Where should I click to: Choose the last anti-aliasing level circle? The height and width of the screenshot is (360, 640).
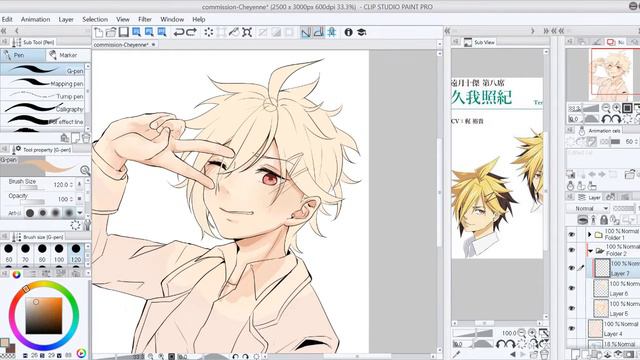pos(69,213)
